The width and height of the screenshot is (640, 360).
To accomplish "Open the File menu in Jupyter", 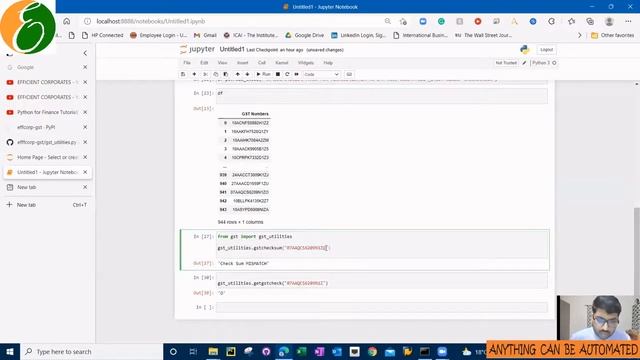I will point(187,63).
